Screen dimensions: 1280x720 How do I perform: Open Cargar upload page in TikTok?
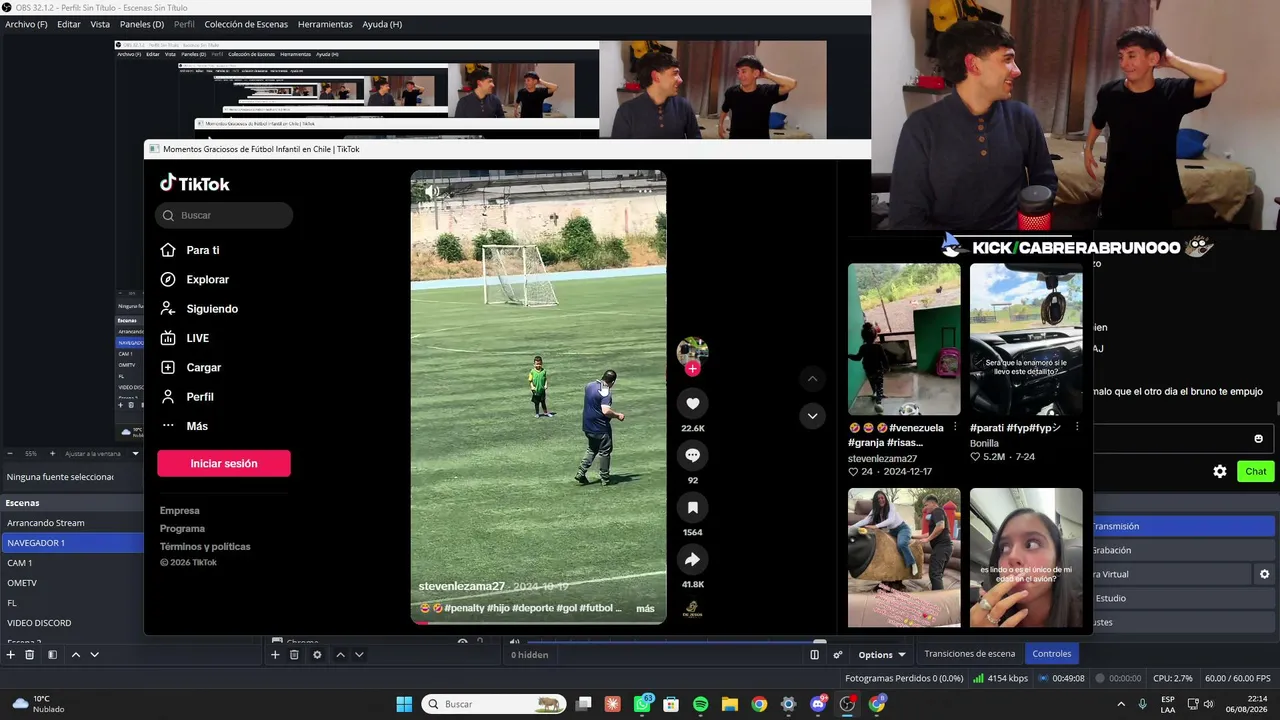(203, 367)
